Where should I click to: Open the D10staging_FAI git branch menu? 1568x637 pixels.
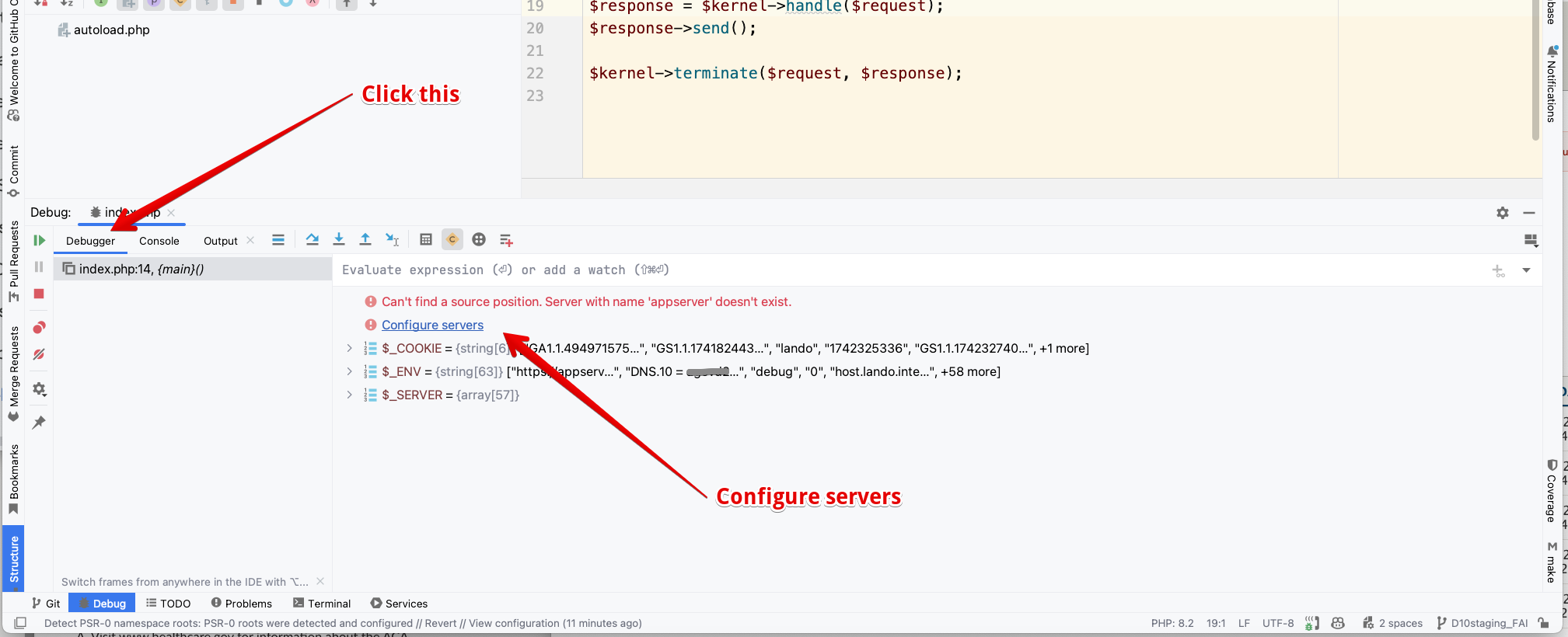pyautogui.click(x=1482, y=623)
